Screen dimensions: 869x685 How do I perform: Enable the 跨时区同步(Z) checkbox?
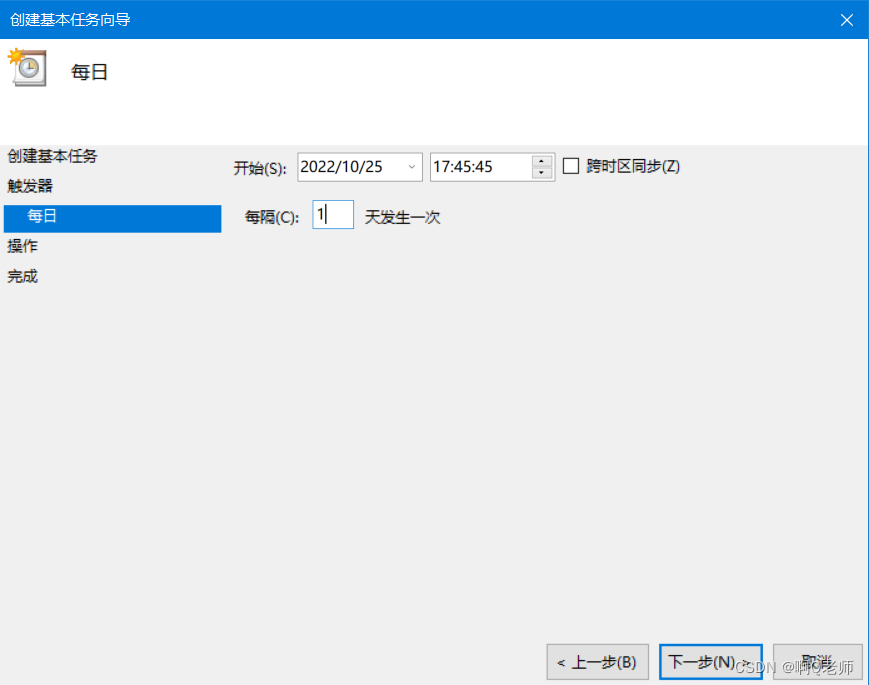pos(571,166)
